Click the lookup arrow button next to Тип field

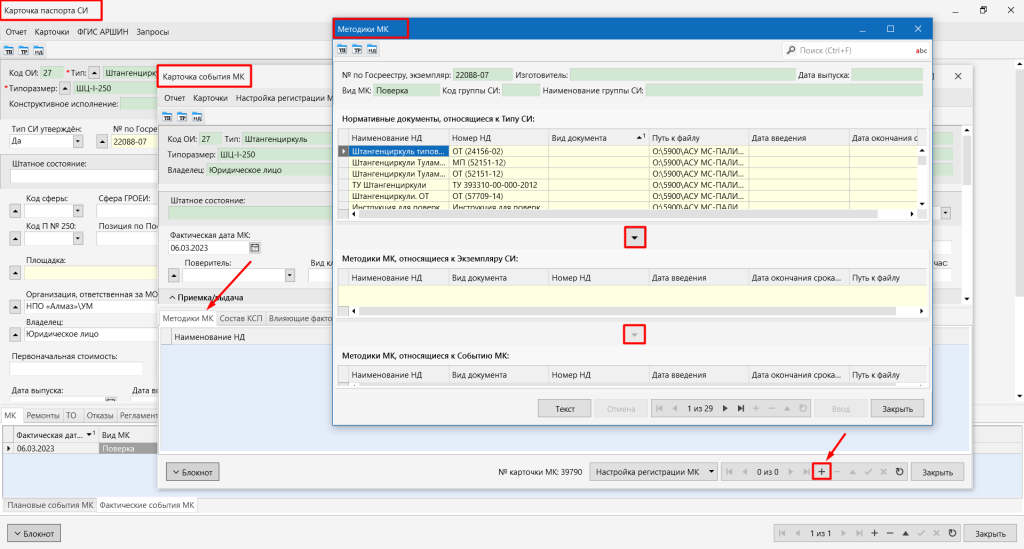pyautogui.click(x=95, y=73)
